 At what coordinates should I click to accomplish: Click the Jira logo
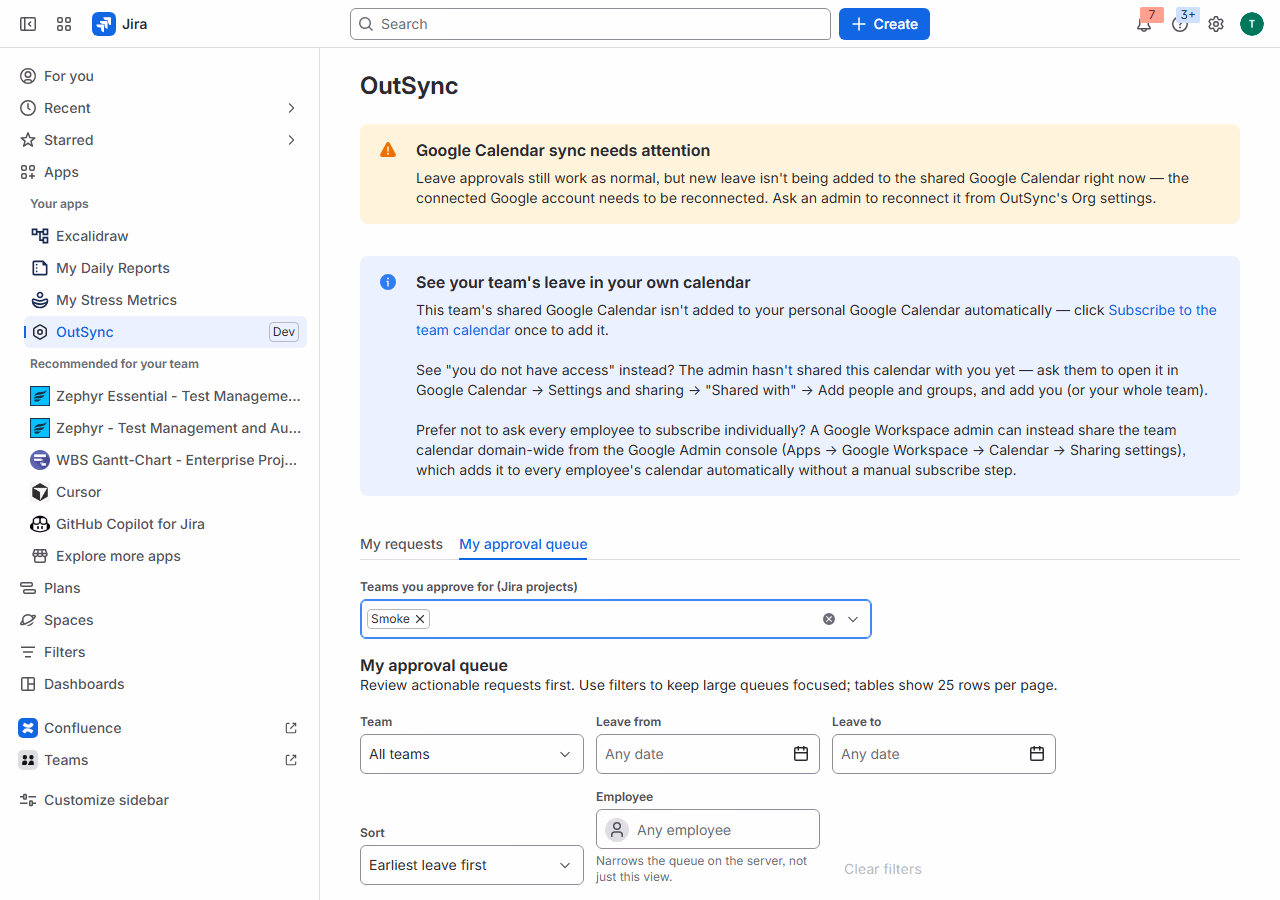click(x=104, y=24)
